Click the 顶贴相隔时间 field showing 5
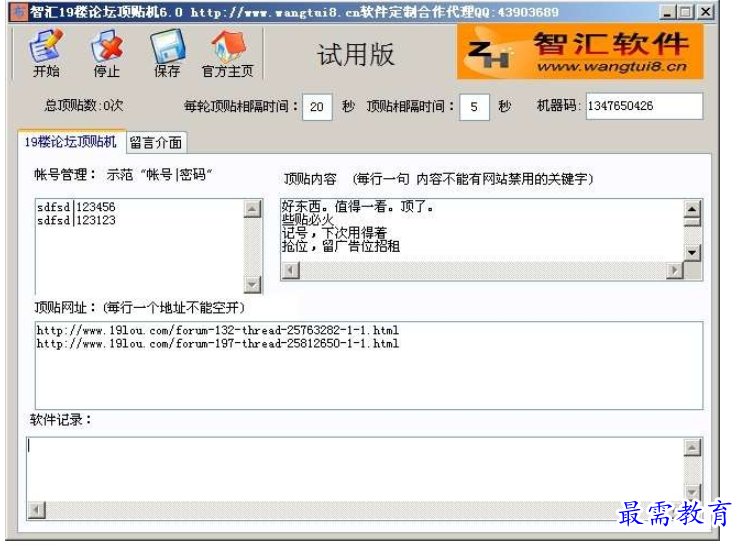 (474, 107)
